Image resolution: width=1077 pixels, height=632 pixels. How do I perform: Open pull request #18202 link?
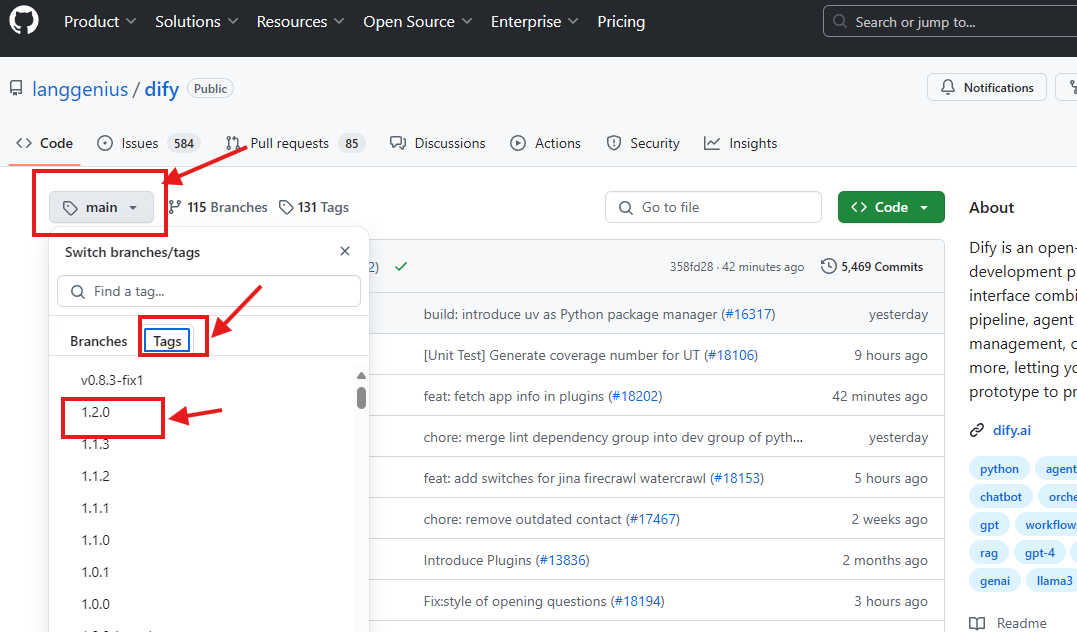pos(635,396)
